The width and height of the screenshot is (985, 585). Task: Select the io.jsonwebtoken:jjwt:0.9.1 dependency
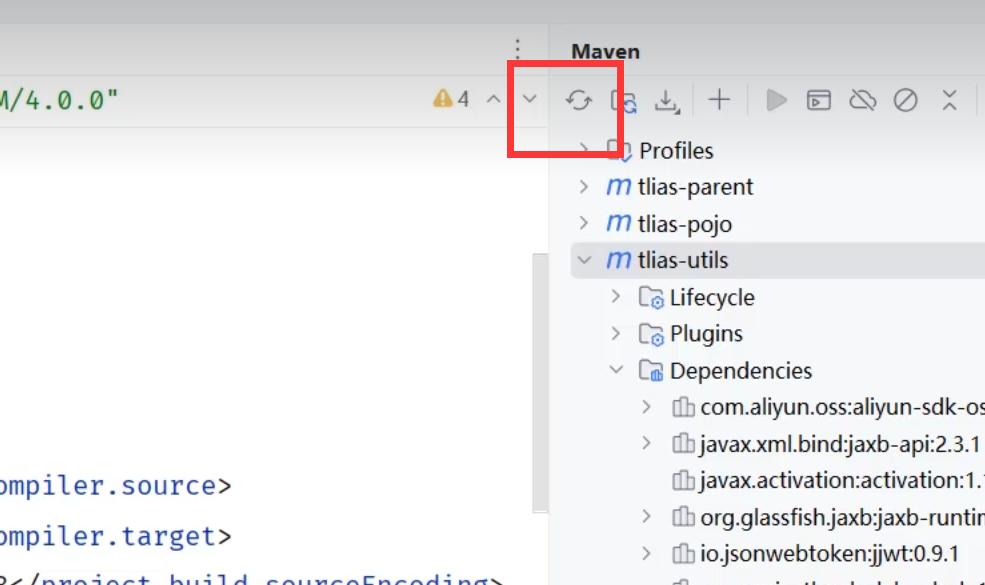pyautogui.click(x=829, y=554)
